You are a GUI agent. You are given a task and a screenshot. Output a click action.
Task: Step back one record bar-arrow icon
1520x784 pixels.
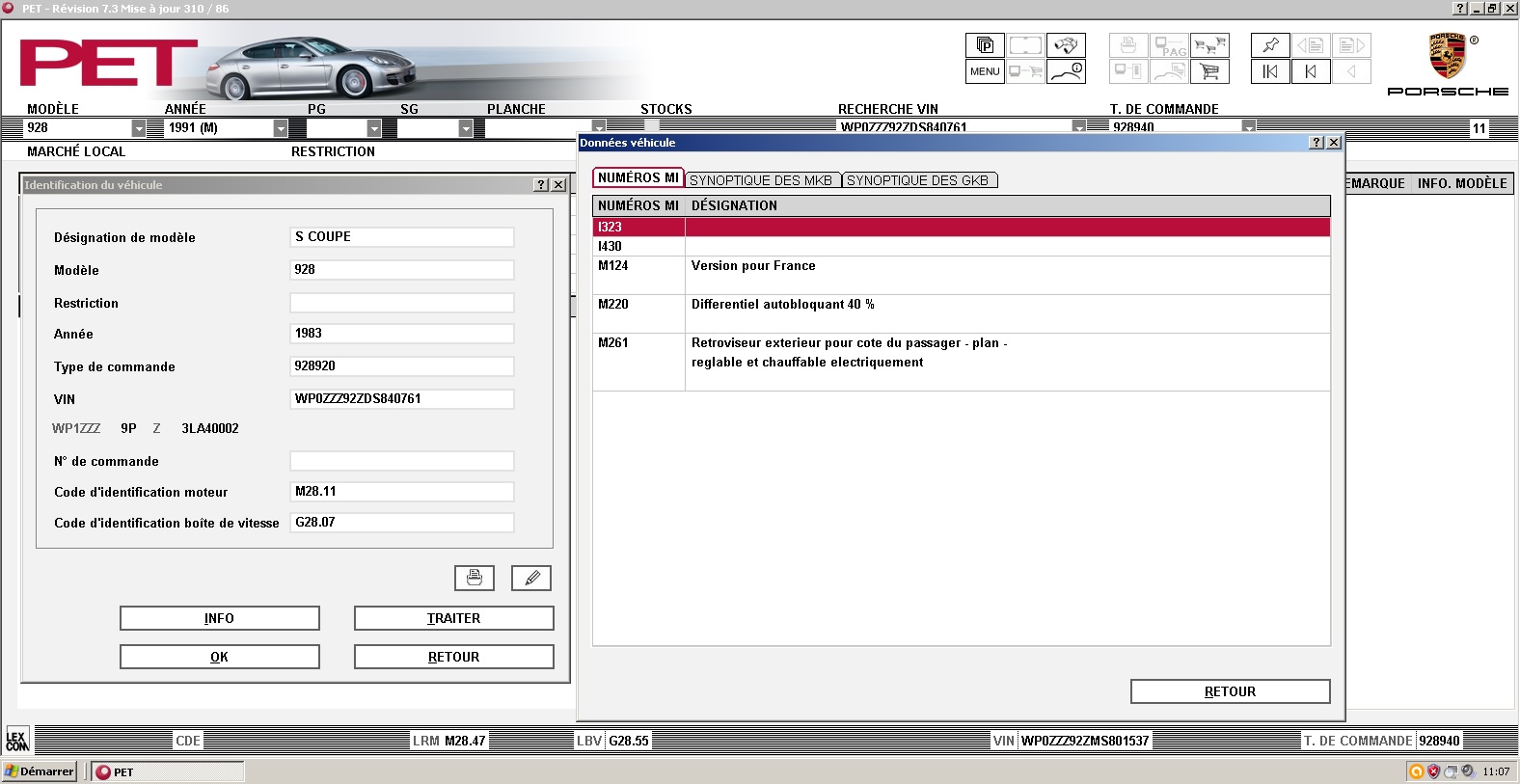pos(1311,71)
